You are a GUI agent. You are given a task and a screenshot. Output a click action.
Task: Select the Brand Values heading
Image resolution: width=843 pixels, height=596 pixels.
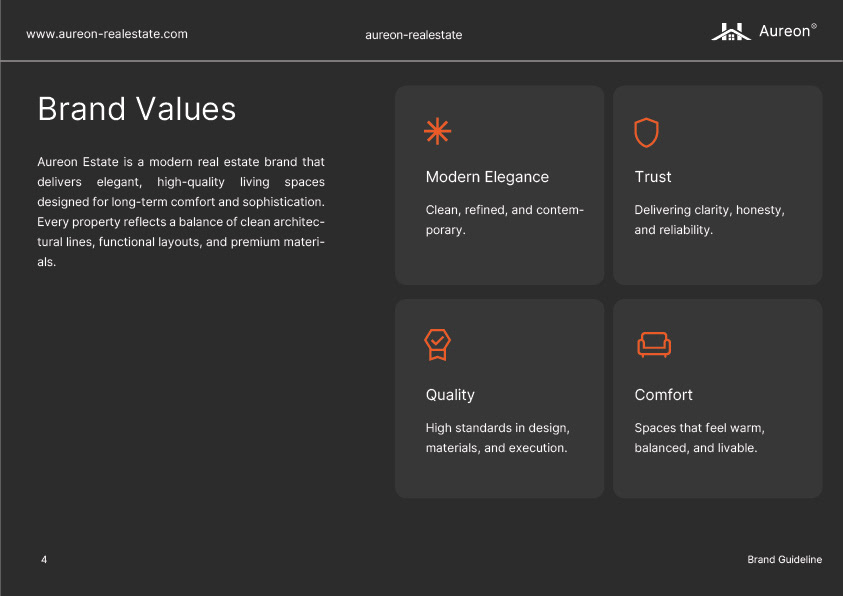pyautogui.click(x=137, y=108)
